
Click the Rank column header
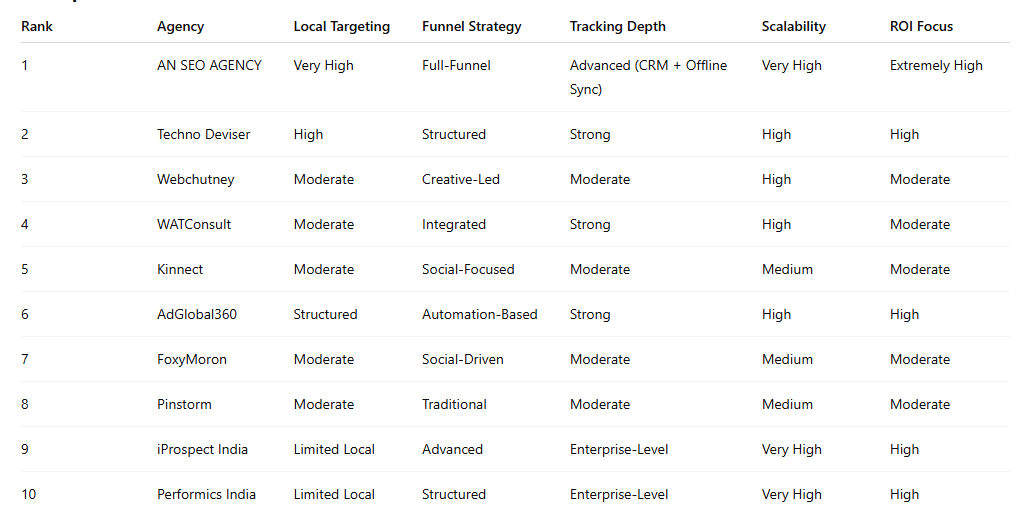coord(37,27)
